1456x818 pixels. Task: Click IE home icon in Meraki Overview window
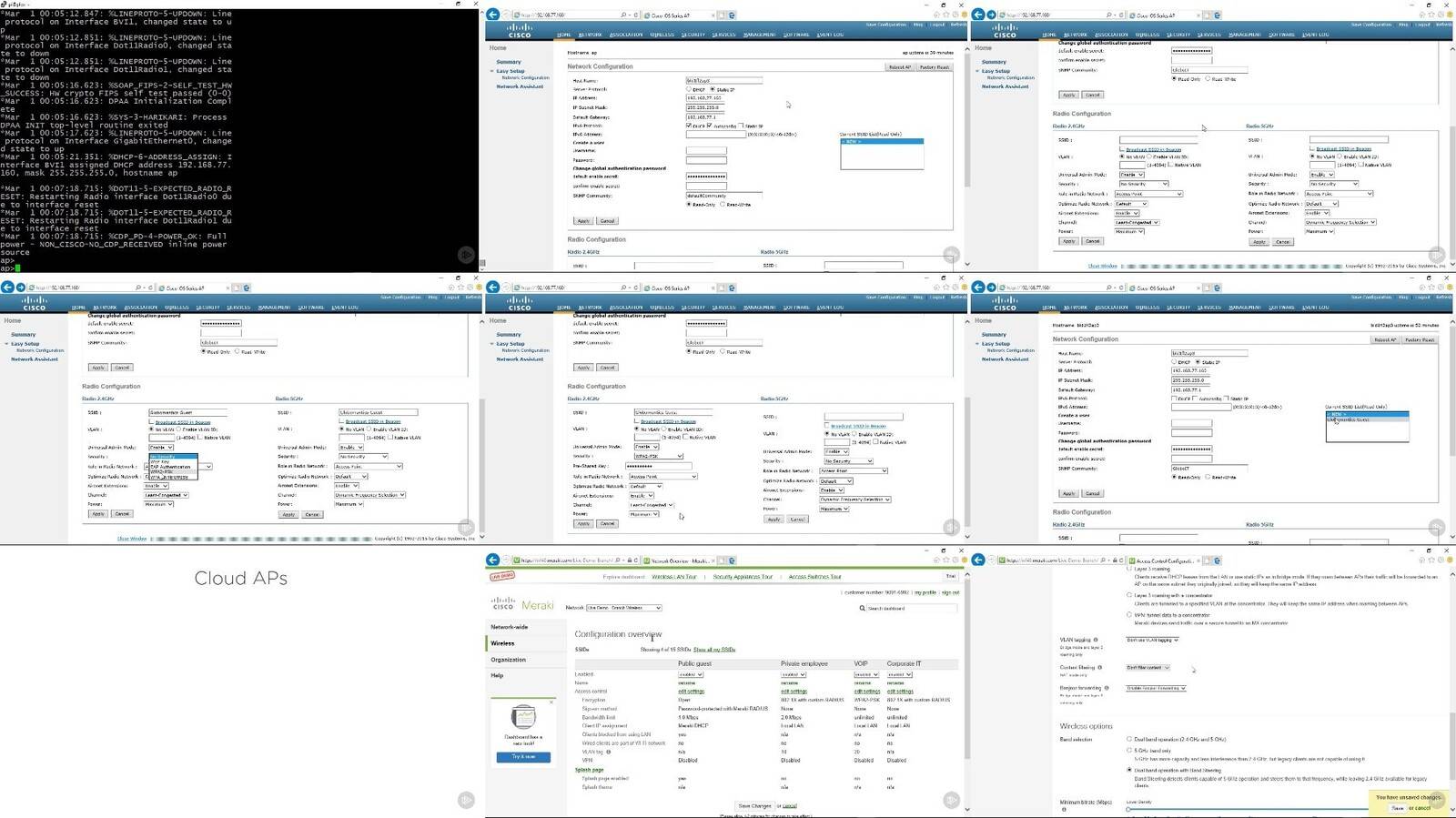click(935, 560)
